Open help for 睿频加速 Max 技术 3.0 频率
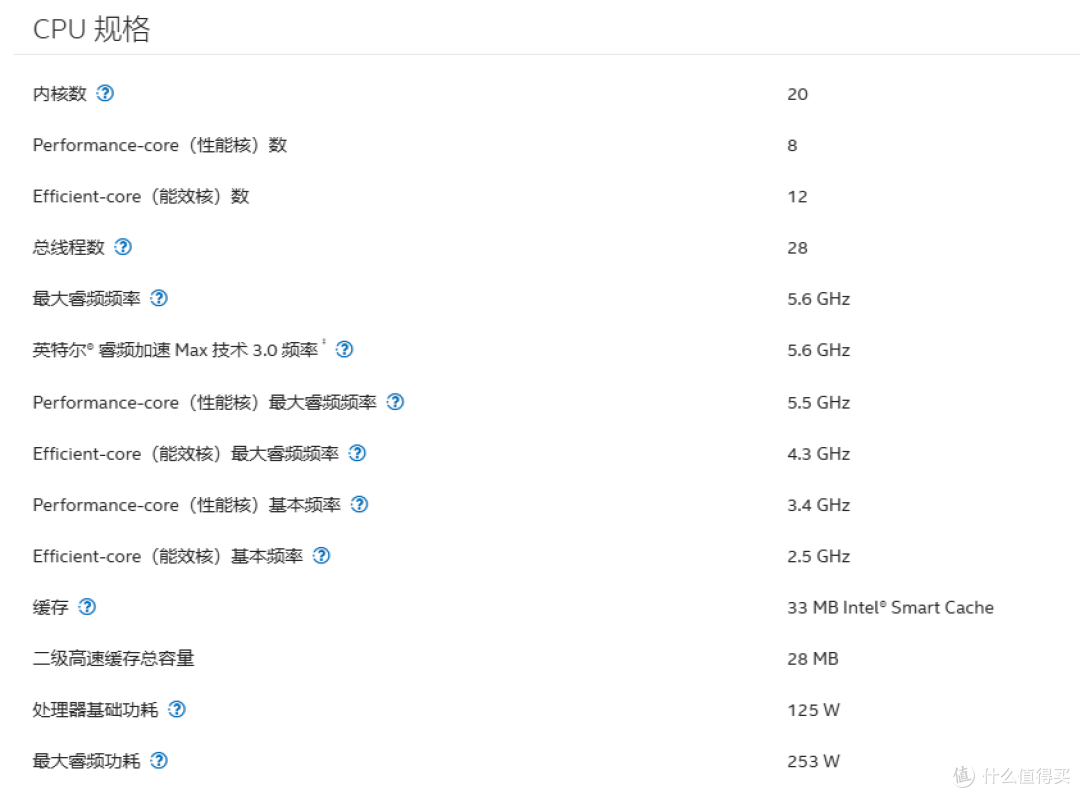This screenshot has width=1080, height=798. [344, 349]
